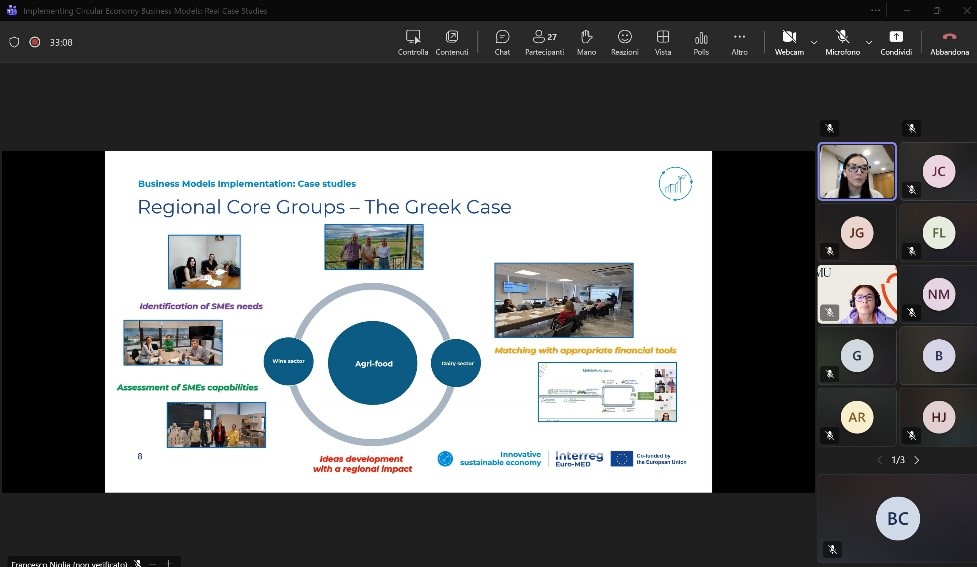This screenshot has height=567, width=977.
Task: Open the Altro more actions menu
Action: 739,41
